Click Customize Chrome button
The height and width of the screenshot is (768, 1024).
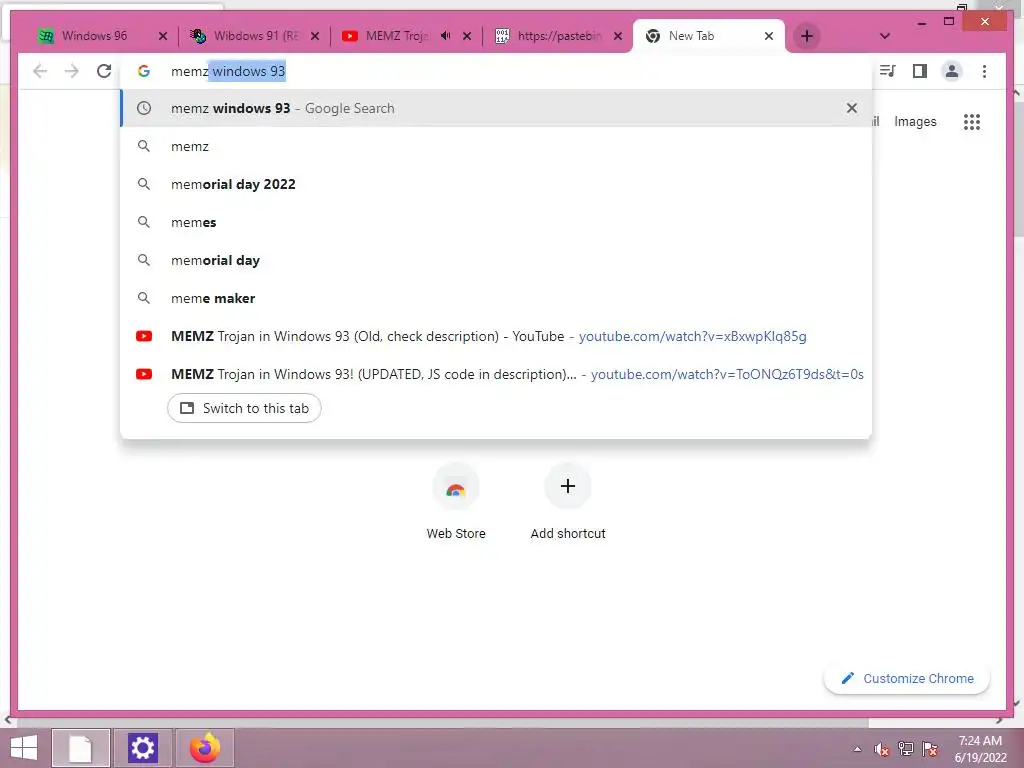[x=907, y=679]
